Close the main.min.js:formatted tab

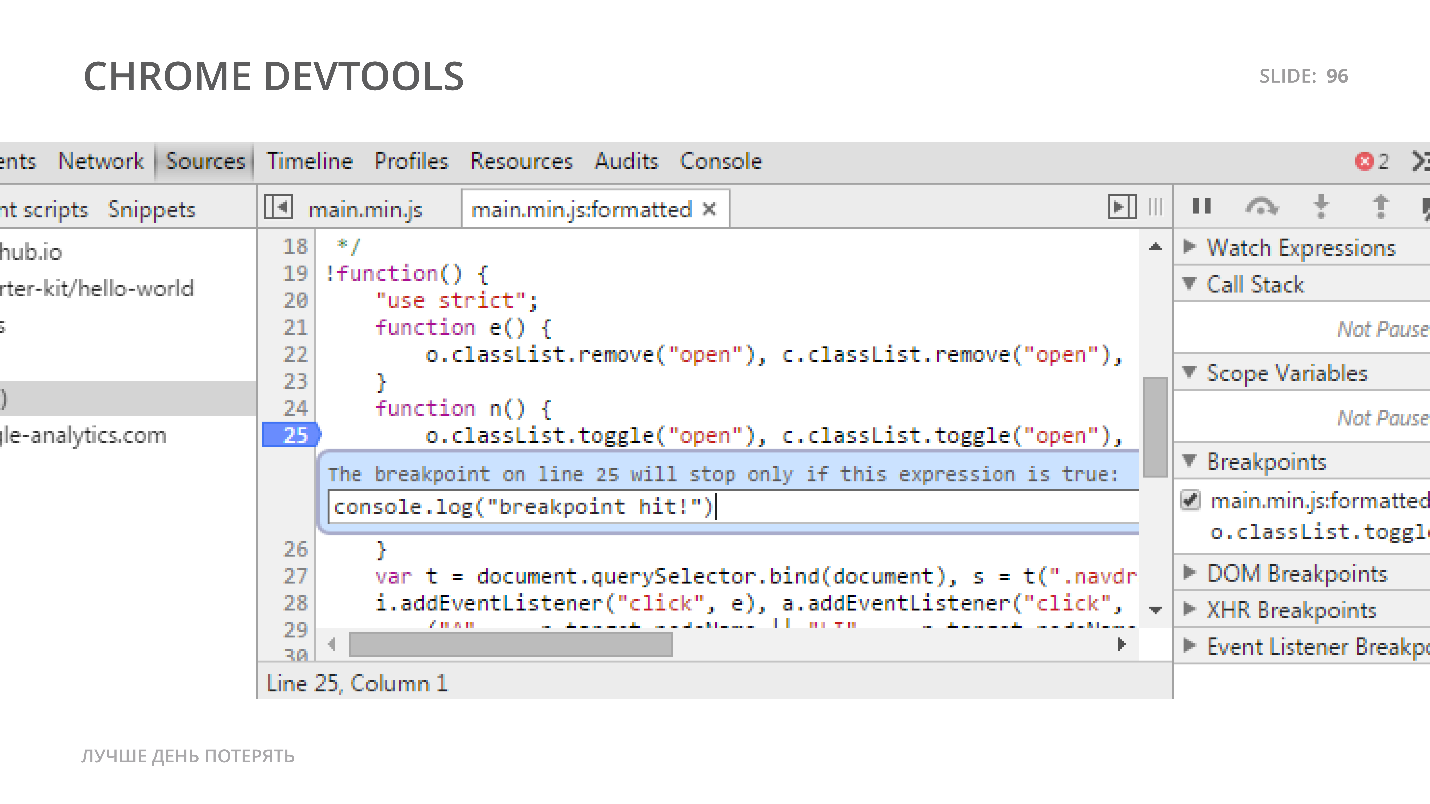tap(709, 209)
